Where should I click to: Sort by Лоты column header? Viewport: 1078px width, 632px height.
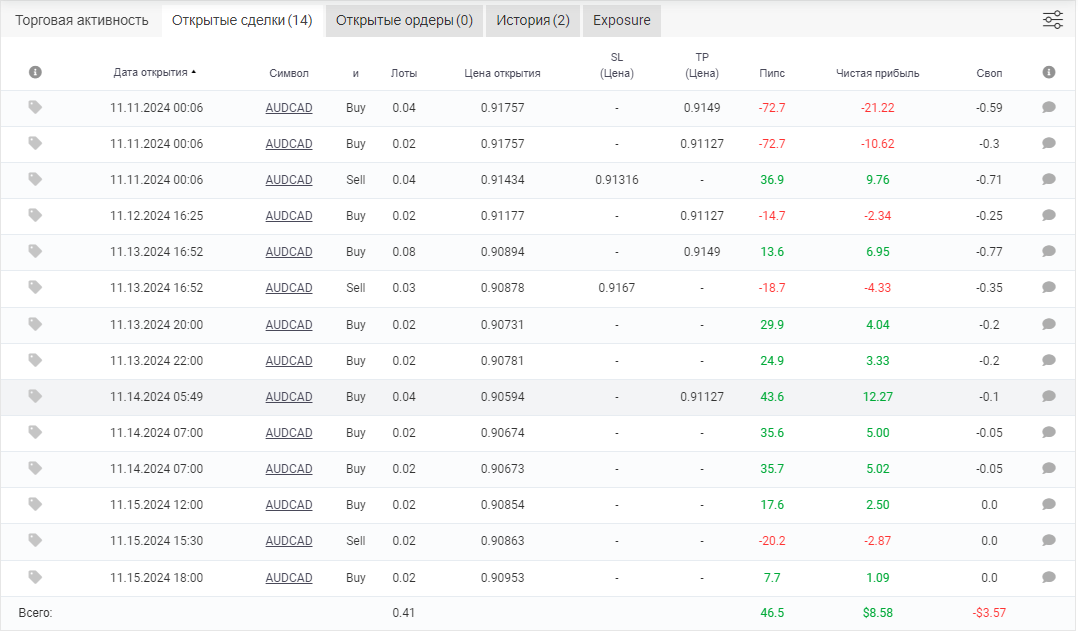click(x=404, y=73)
